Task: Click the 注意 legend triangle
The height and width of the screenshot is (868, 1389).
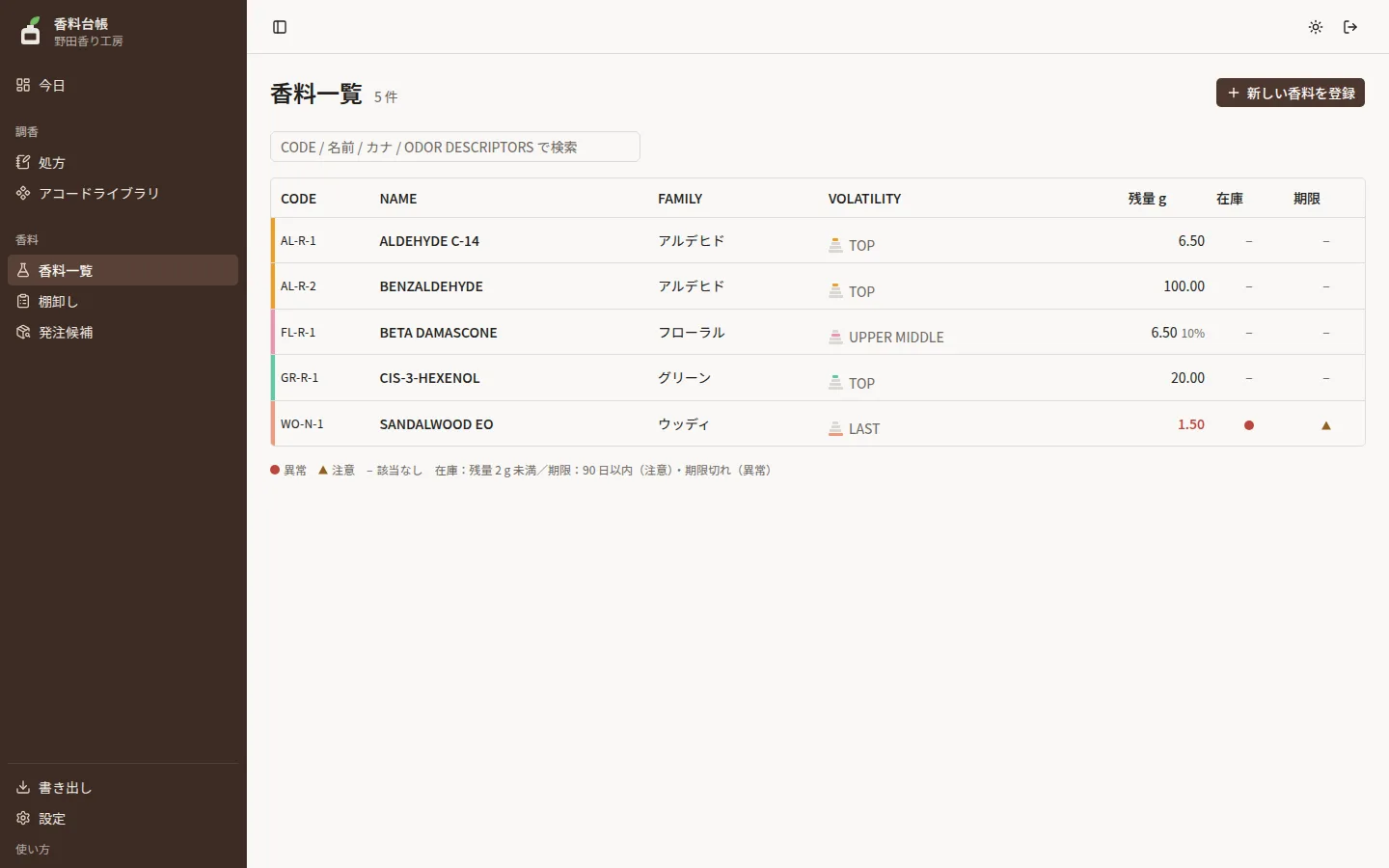Action: (x=323, y=470)
